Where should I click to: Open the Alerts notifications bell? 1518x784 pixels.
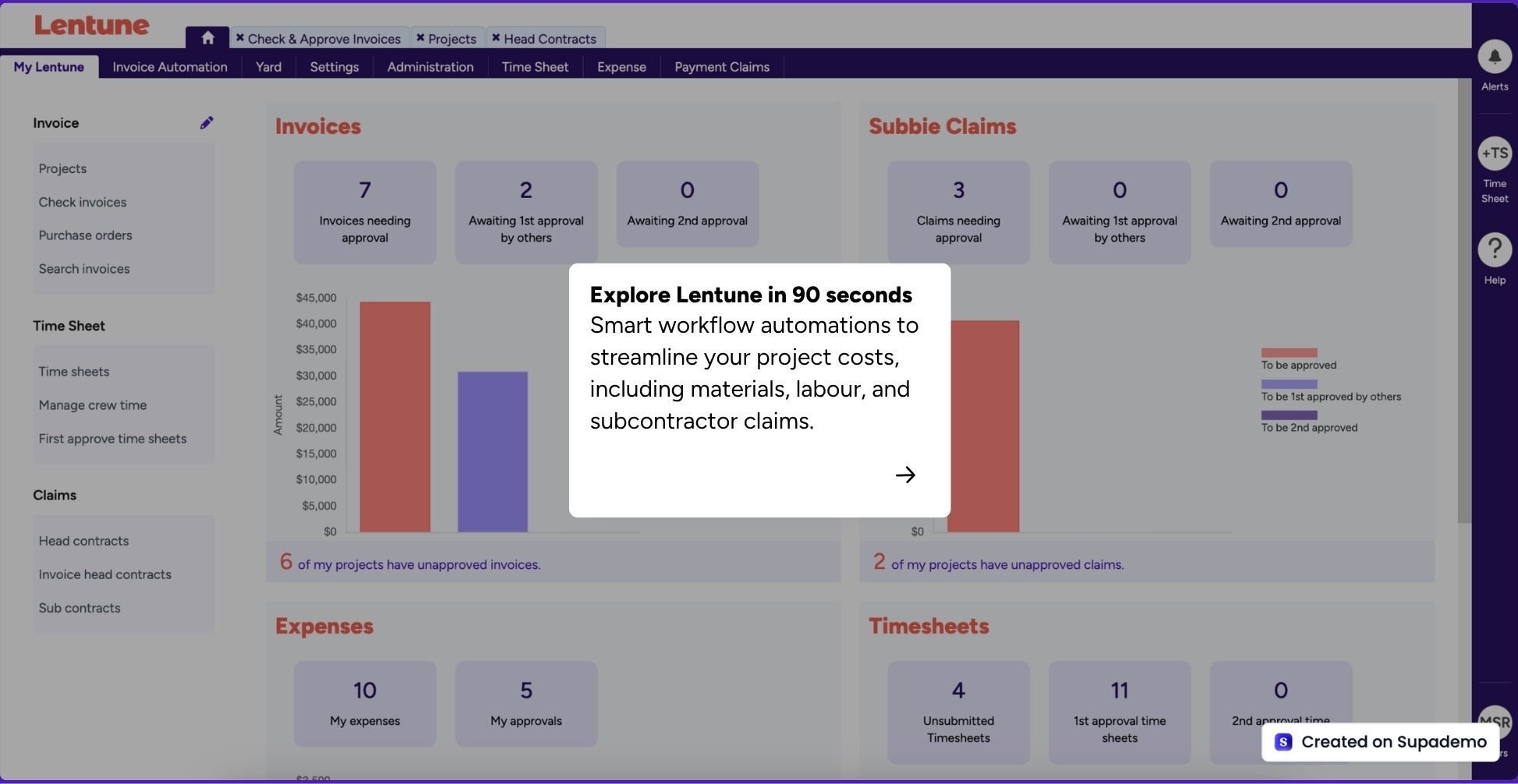point(1494,55)
